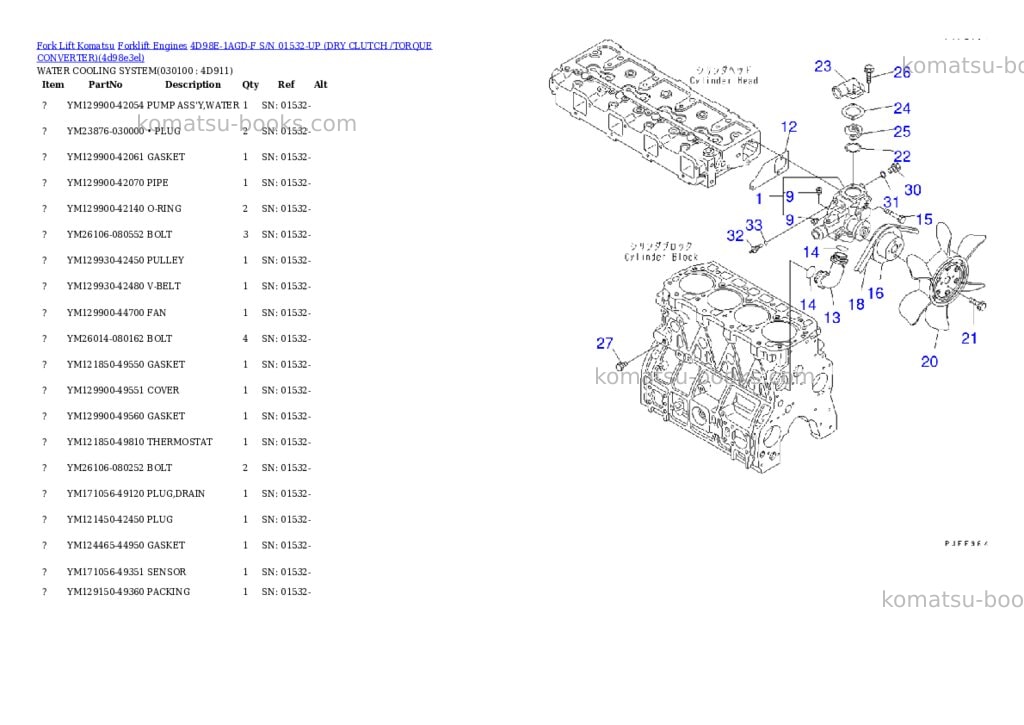Image resolution: width=1024 pixels, height=725 pixels.
Task: Select part YM129900-44700 FAN
Action: tap(116, 312)
